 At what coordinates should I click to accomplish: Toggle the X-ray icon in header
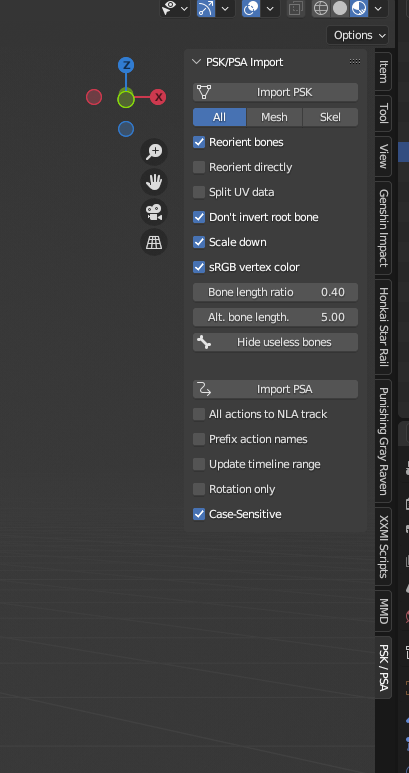(x=296, y=8)
